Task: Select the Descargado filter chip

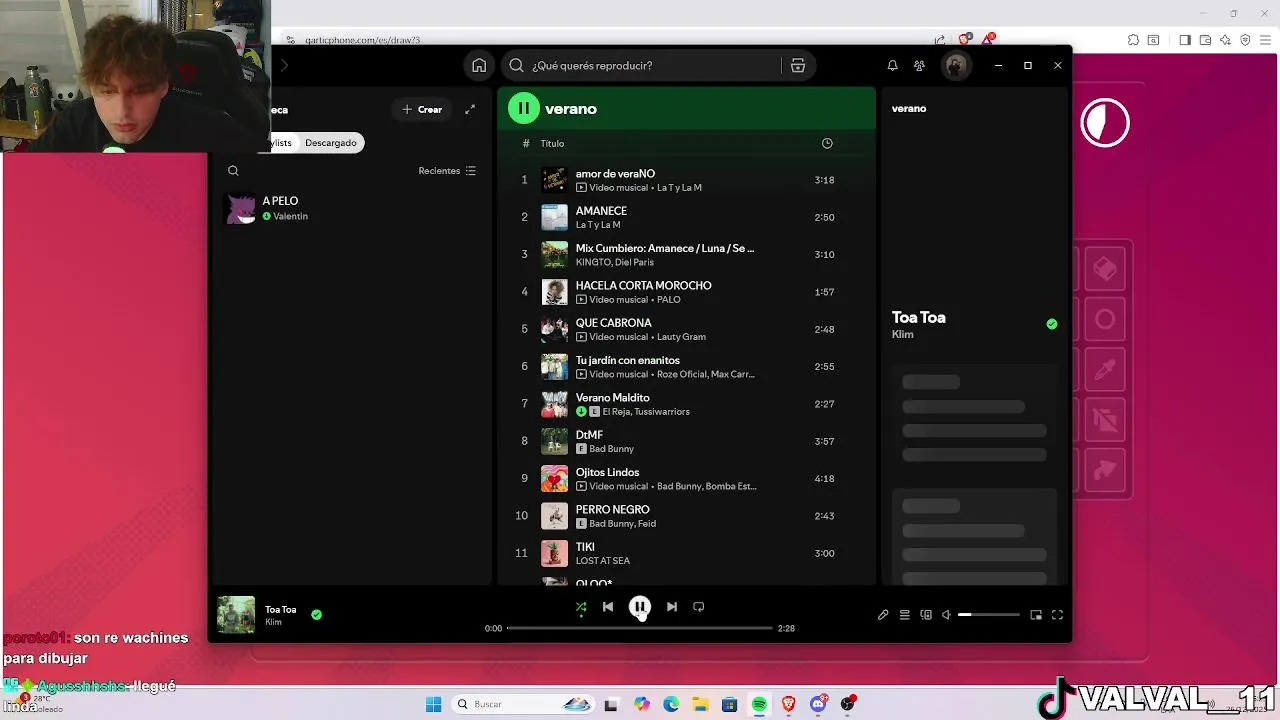Action: (x=331, y=143)
